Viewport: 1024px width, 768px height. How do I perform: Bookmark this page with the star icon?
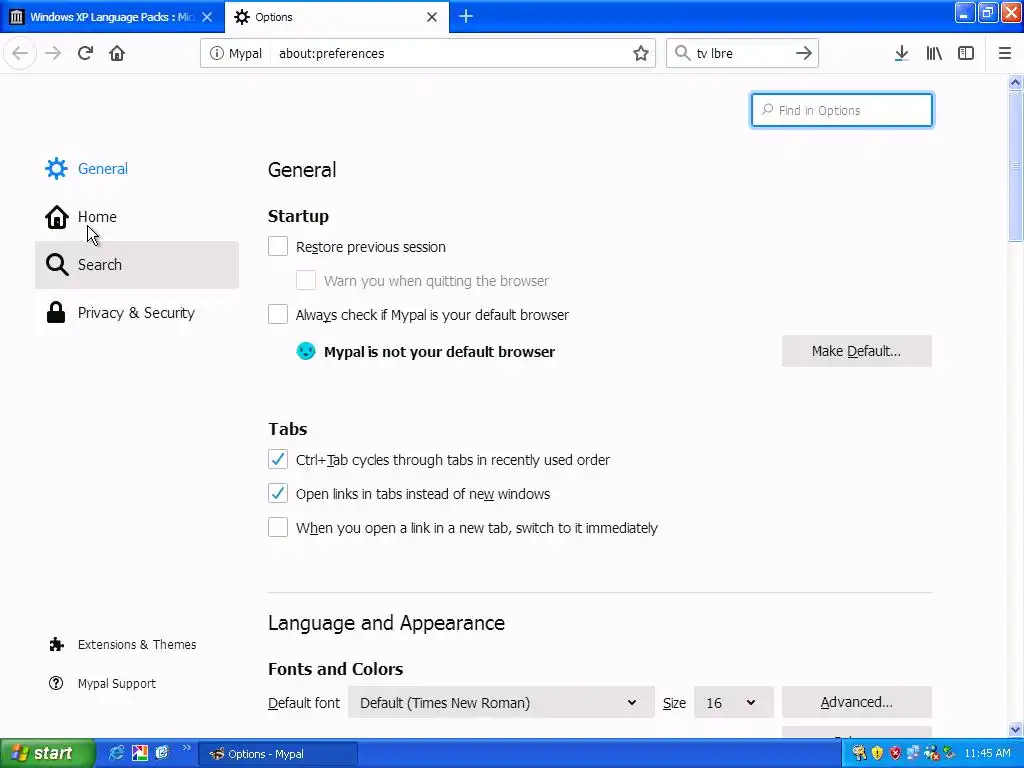click(x=641, y=54)
